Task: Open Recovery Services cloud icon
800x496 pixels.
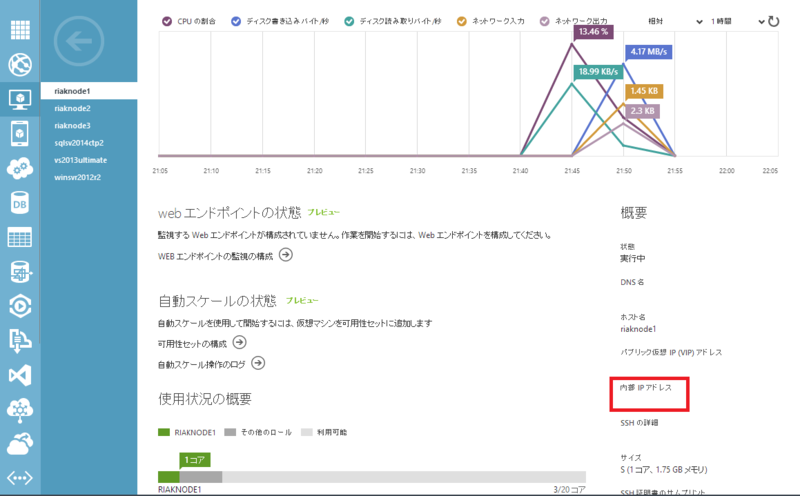Action: coord(20,444)
